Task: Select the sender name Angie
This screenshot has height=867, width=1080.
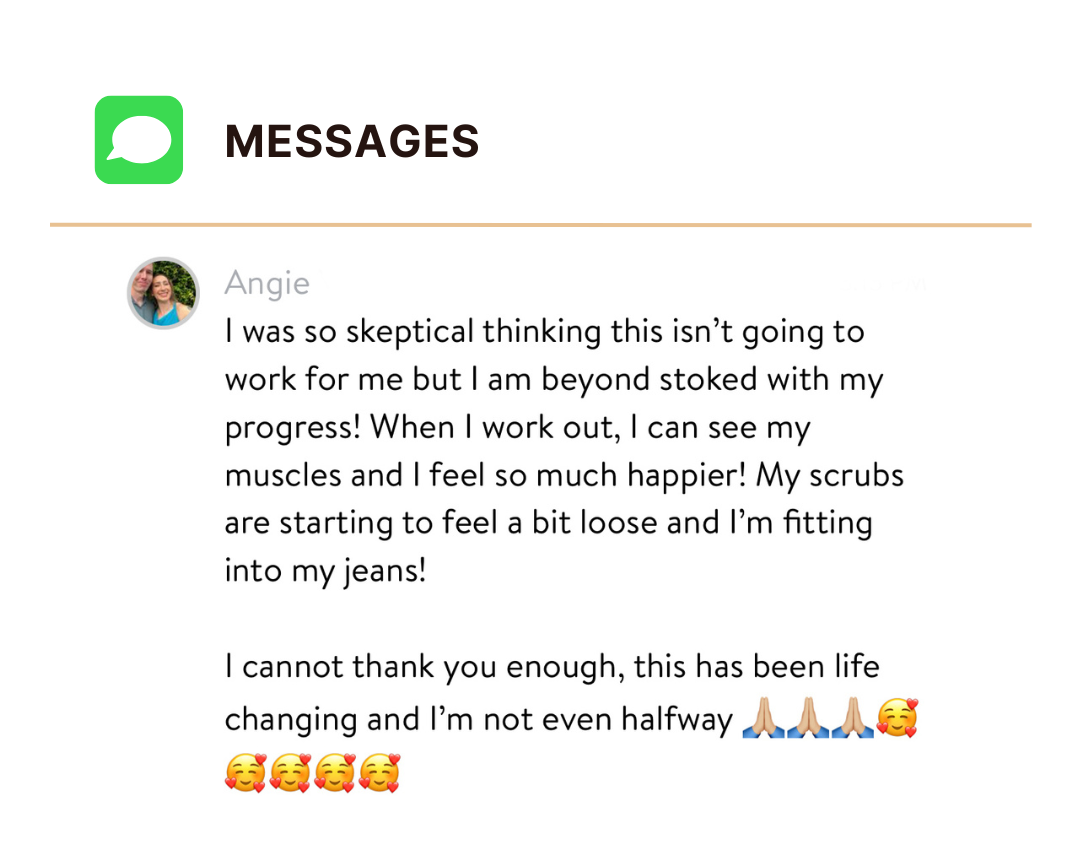Action: click(267, 283)
